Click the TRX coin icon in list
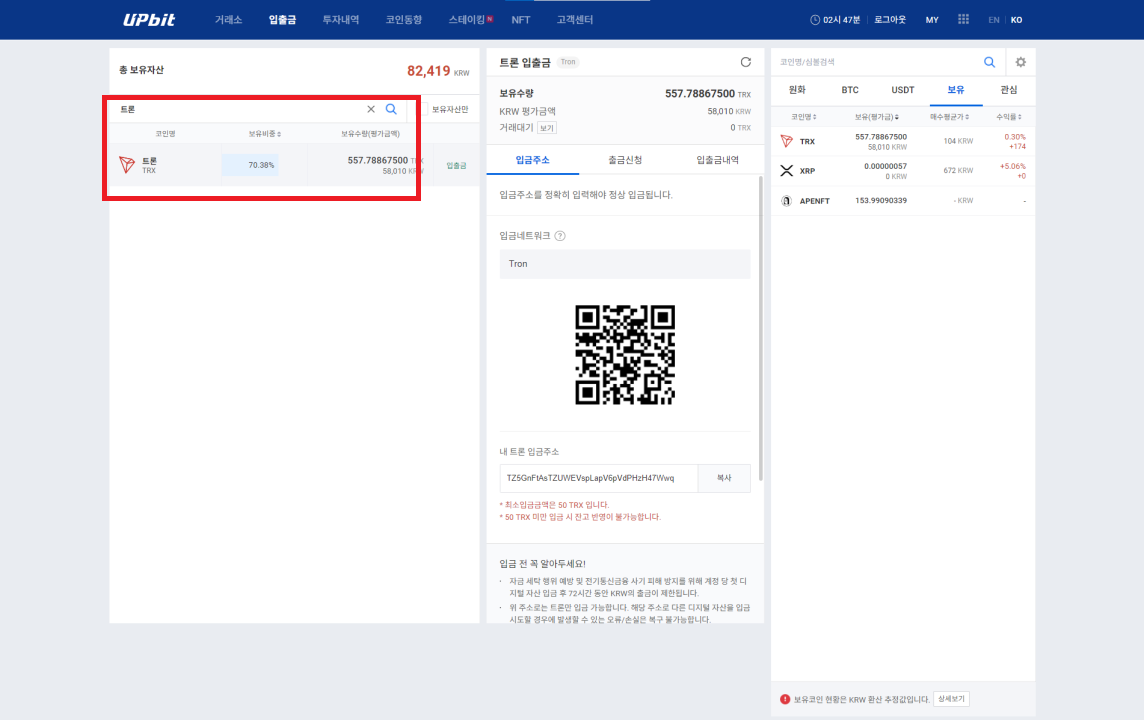 [786, 141]
